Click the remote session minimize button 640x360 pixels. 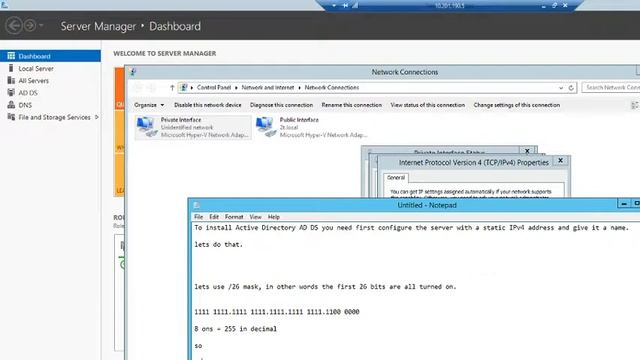click(544, 6)
